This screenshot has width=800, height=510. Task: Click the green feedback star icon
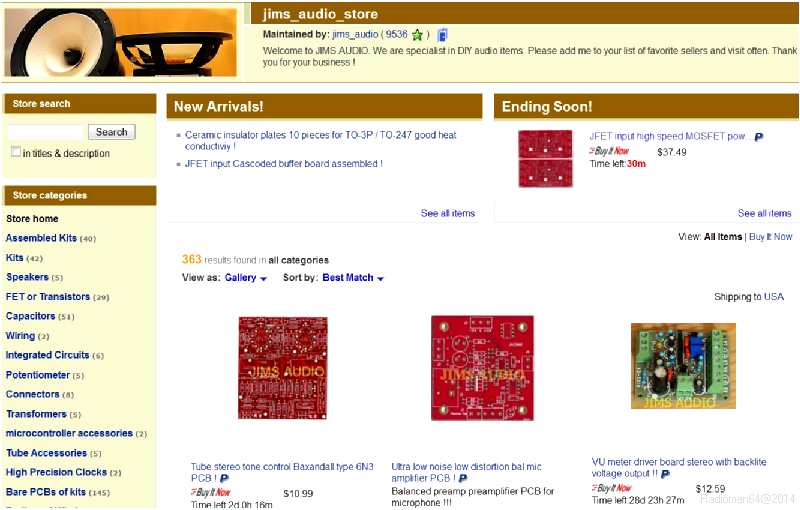pos(417,35)
